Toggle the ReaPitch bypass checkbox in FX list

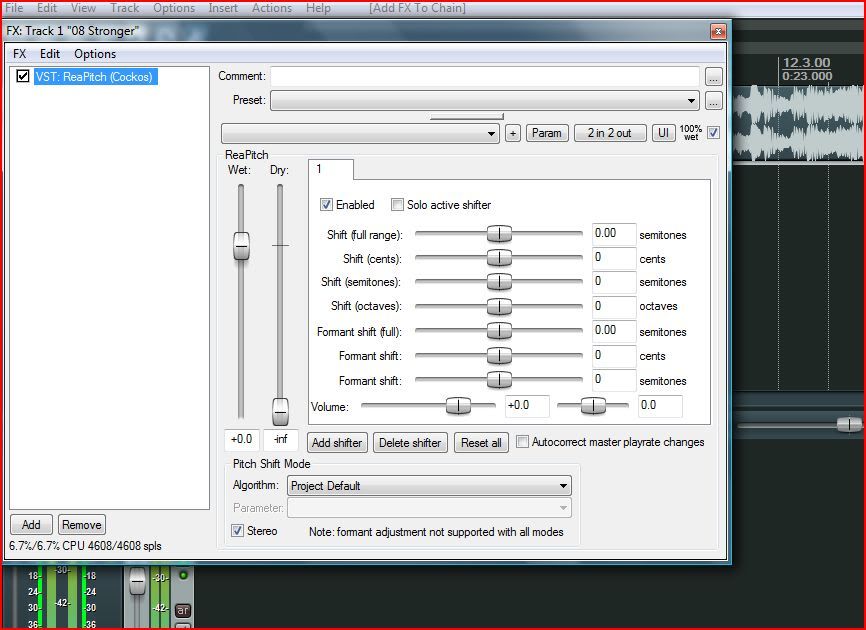tap(23, 76)
